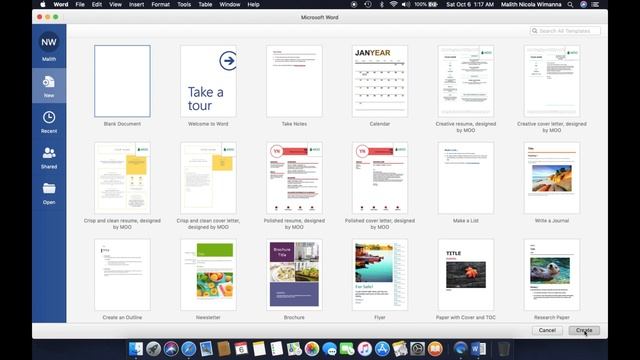This screenshot has width=640, height=360.
Task: Open App Store icon in Dock
Action: (x=382, y=349)
